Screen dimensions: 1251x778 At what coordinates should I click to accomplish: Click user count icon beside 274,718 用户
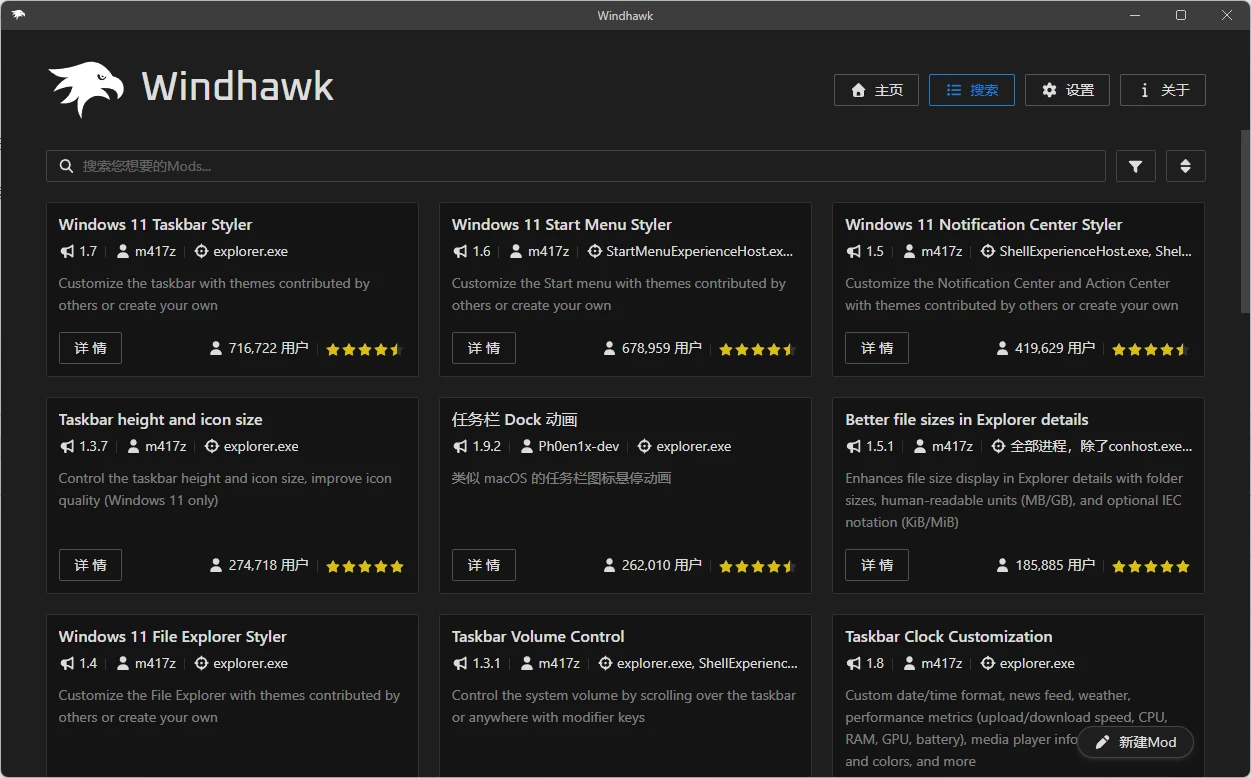click(x=216, y=565)
